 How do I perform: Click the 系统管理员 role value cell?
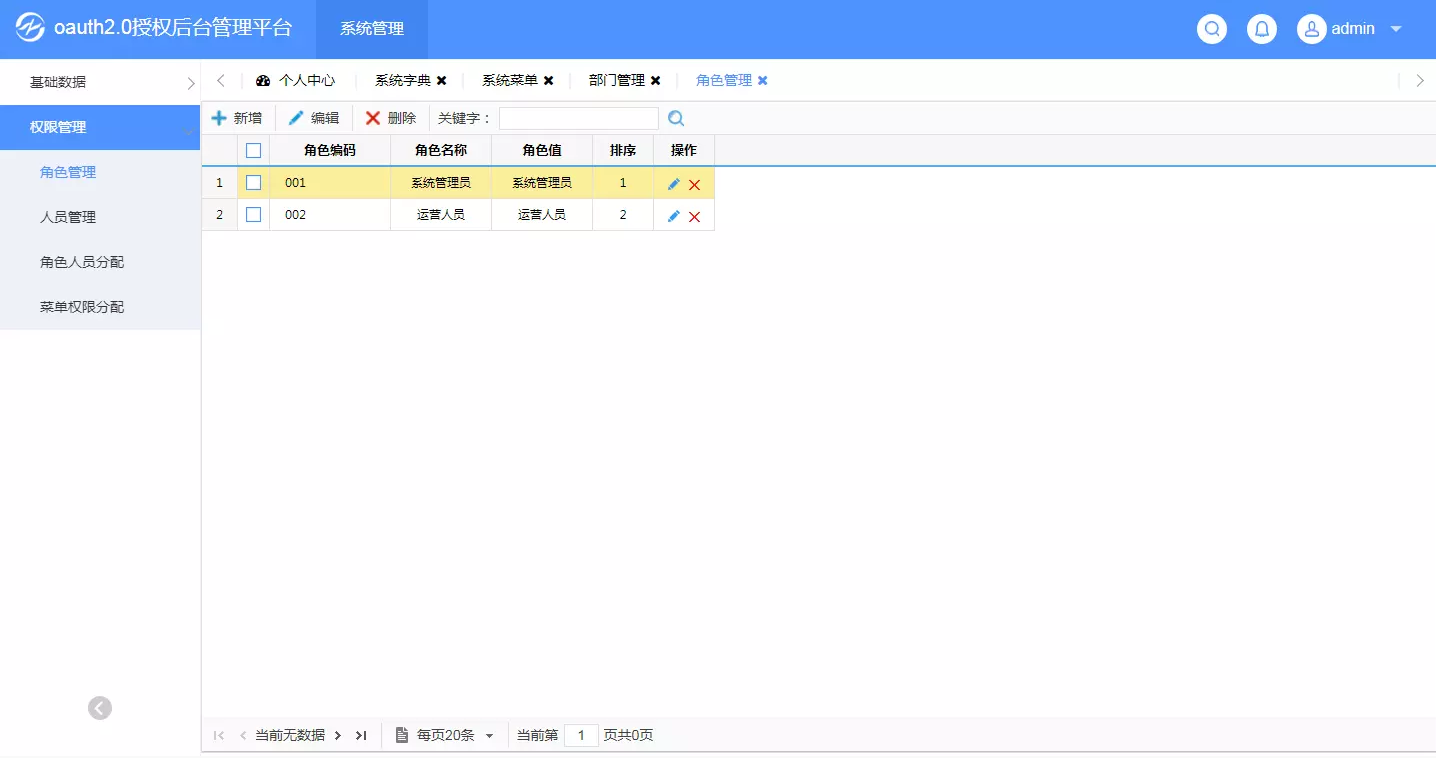[x=542, y=183]
